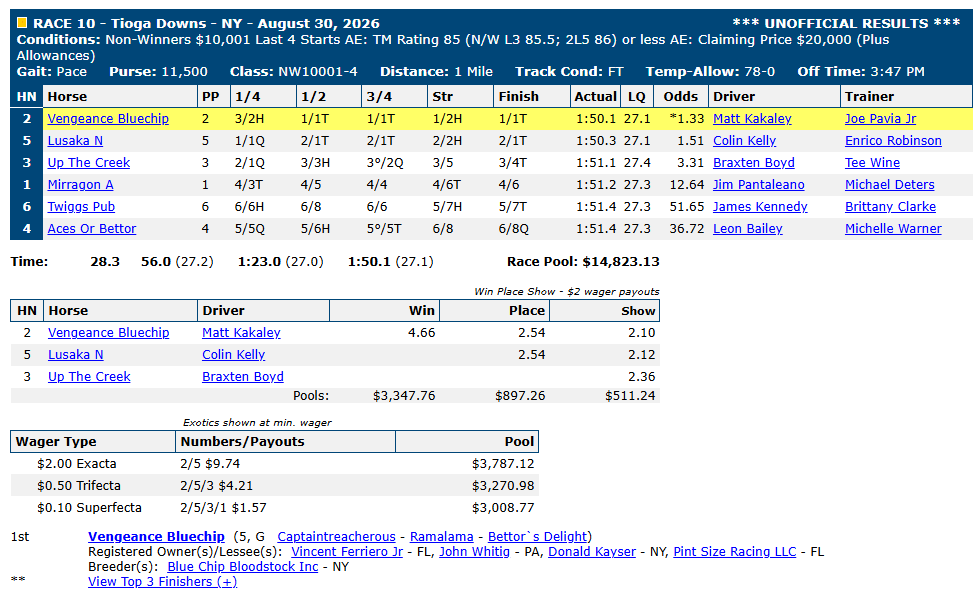
Task: Open driver Jim Pantaleano link
Action: (759, 185)
